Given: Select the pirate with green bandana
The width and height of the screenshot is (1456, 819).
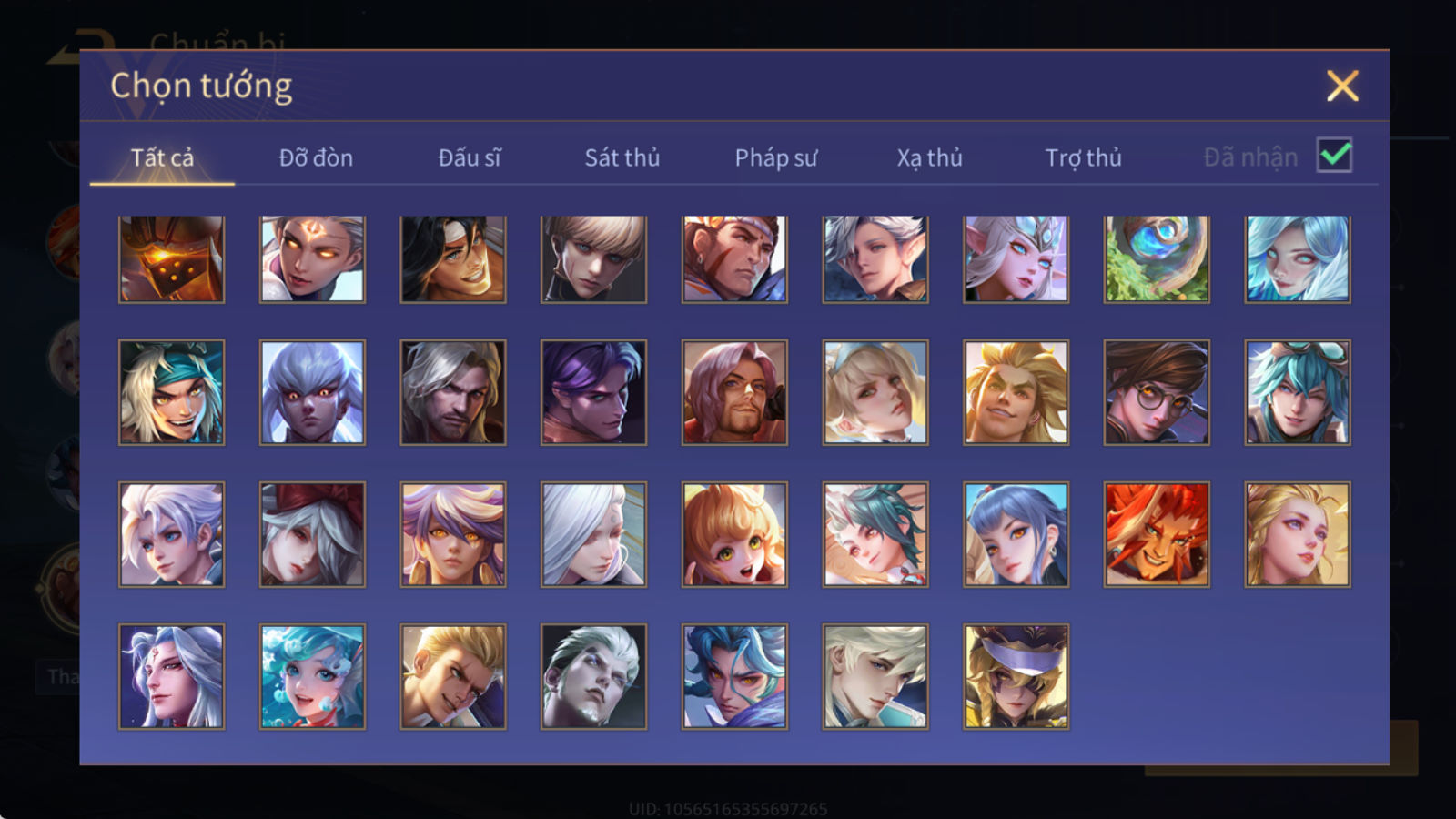Looking at the screenshot, I should click(x=171, y=392).
